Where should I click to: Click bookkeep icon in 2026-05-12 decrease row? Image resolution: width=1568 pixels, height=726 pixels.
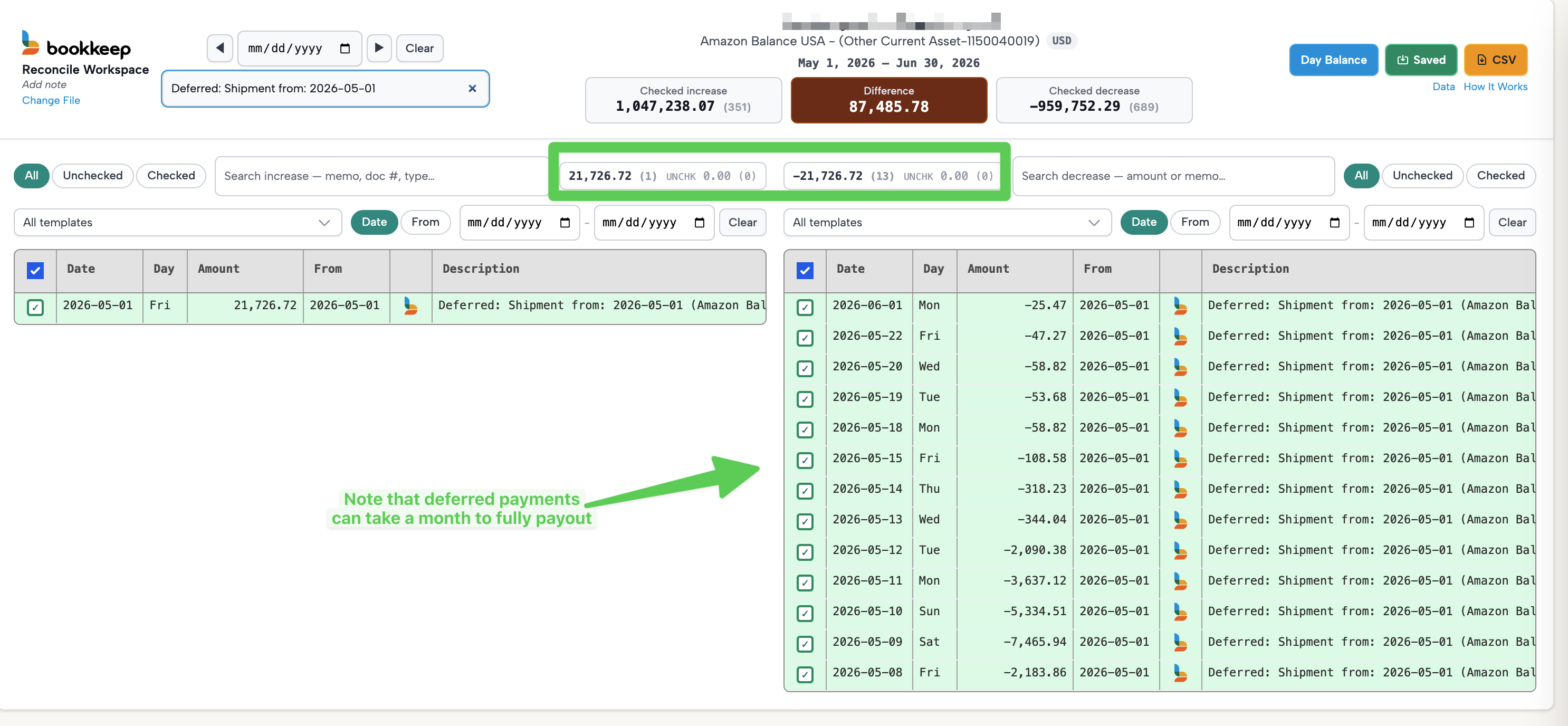pos(1180,550)
